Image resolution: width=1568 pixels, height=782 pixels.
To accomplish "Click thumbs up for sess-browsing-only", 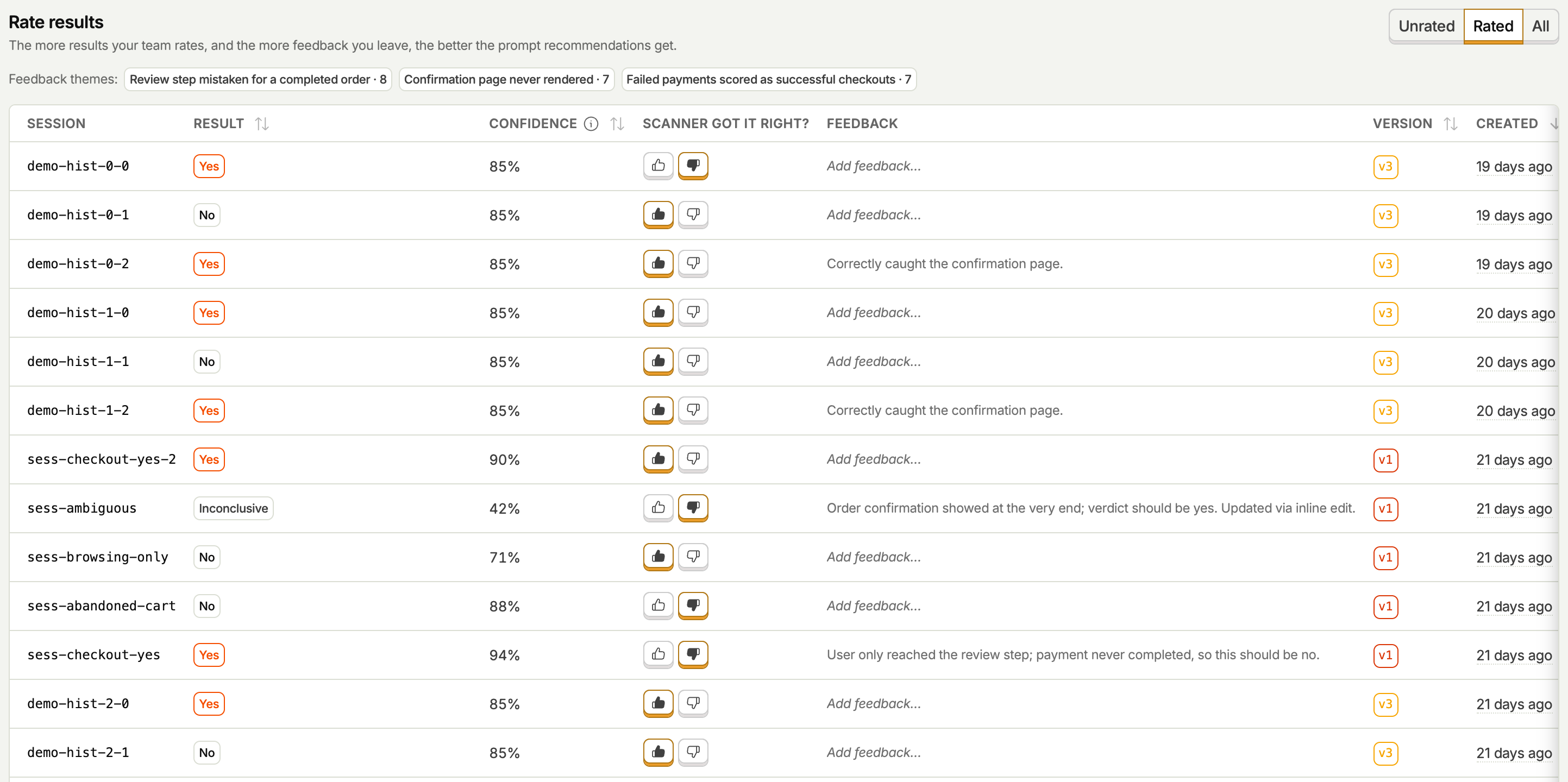I will 658,557.
